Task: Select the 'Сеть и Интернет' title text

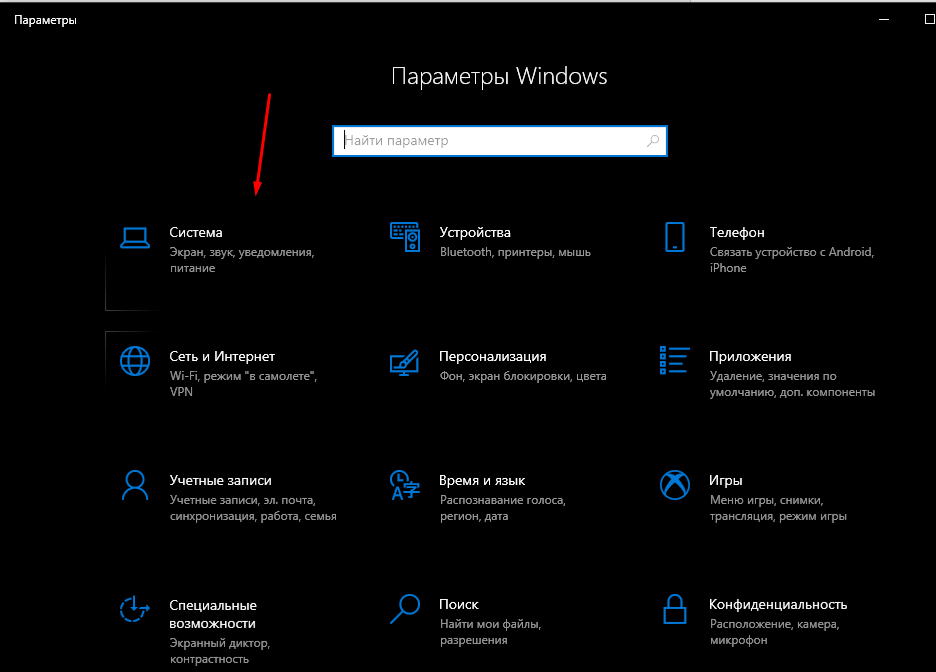Action: click(222, 356)
